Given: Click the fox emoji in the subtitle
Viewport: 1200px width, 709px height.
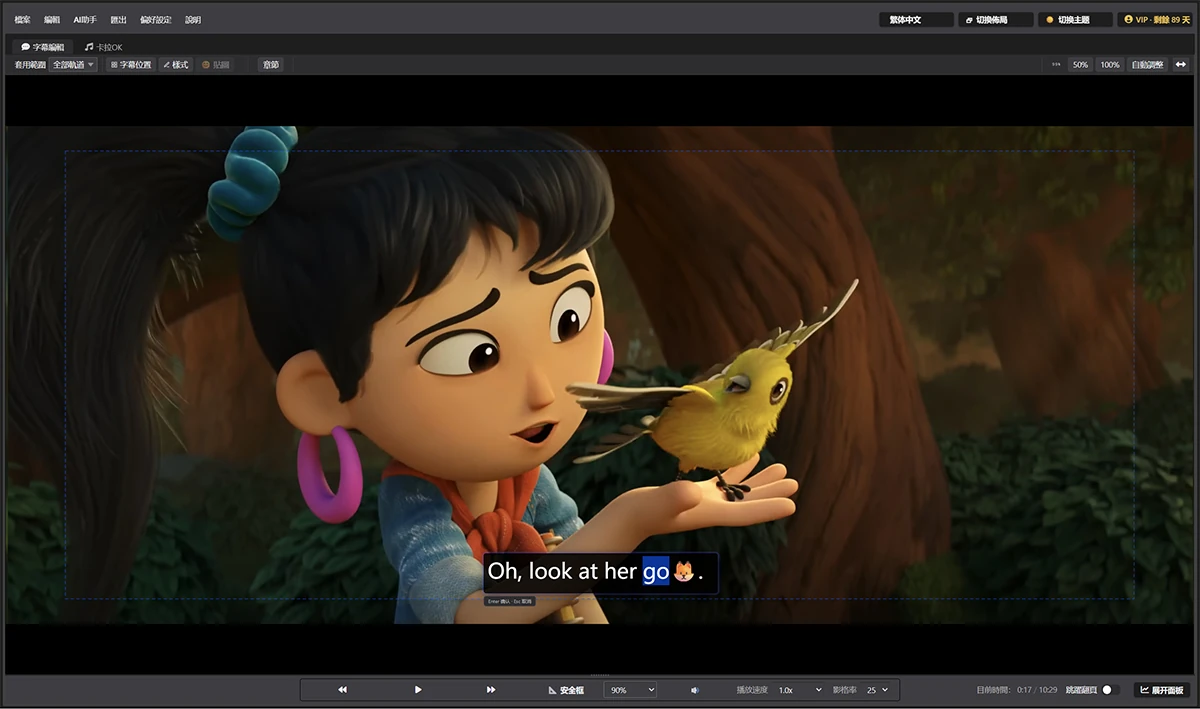Looking at the screenshot, I should coord(684,572).
